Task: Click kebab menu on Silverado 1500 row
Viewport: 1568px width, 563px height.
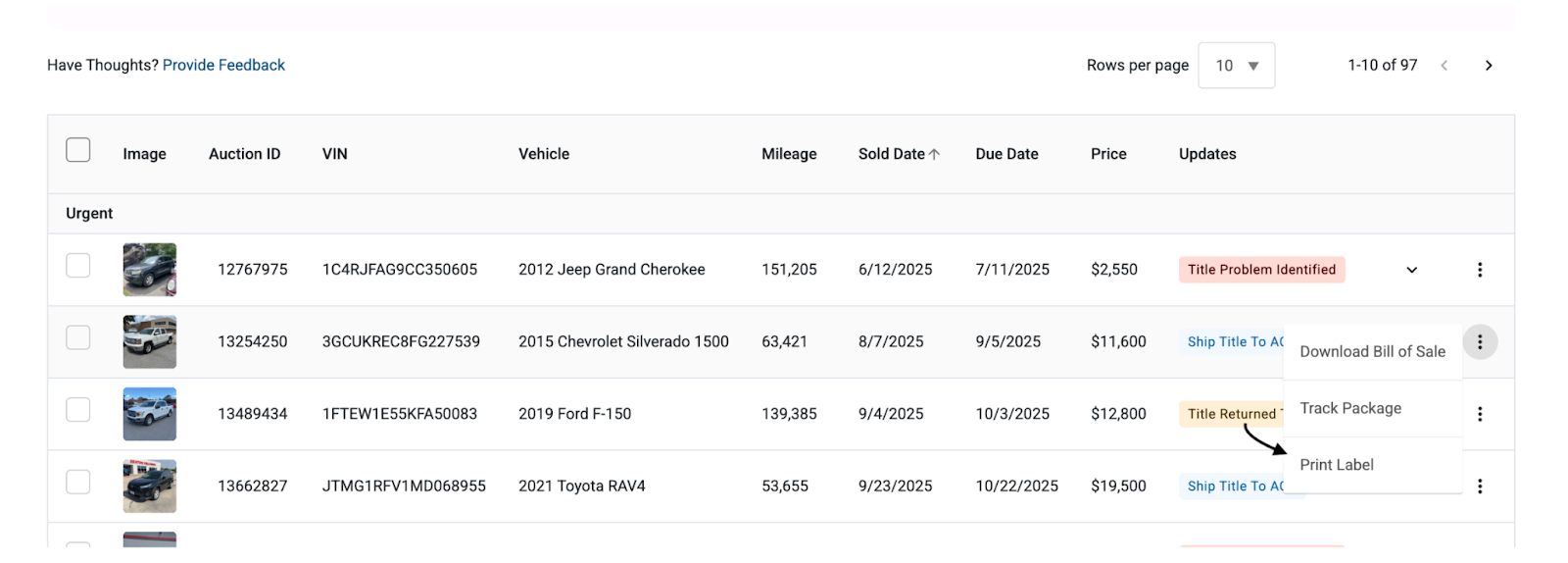Action: click(1480, 342)
